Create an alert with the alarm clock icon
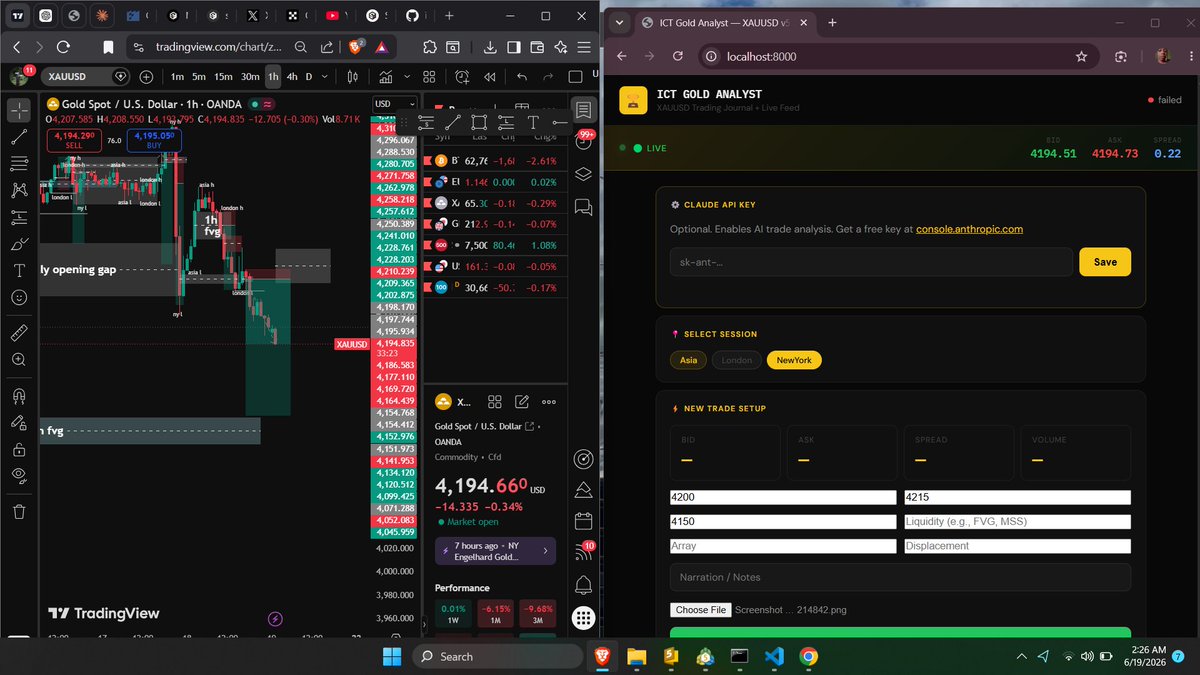Screen dimensions: 1200x675 coord(462,76)
